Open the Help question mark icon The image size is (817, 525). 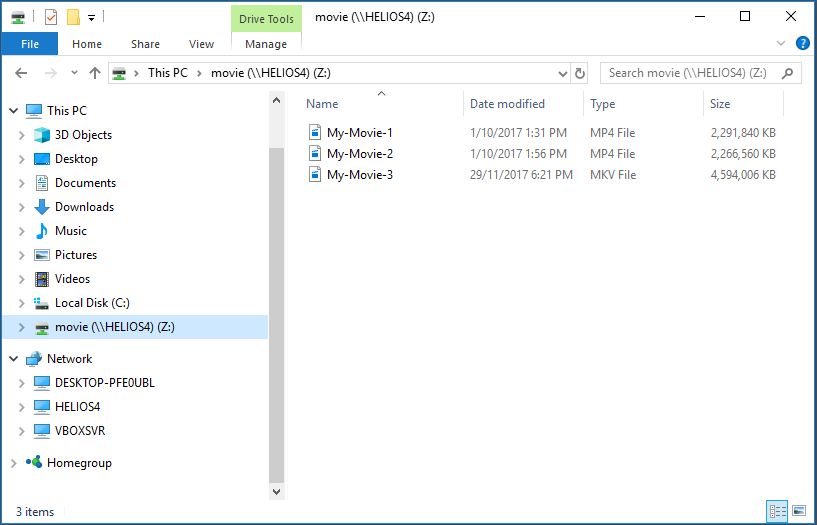(x=802, y=43)
